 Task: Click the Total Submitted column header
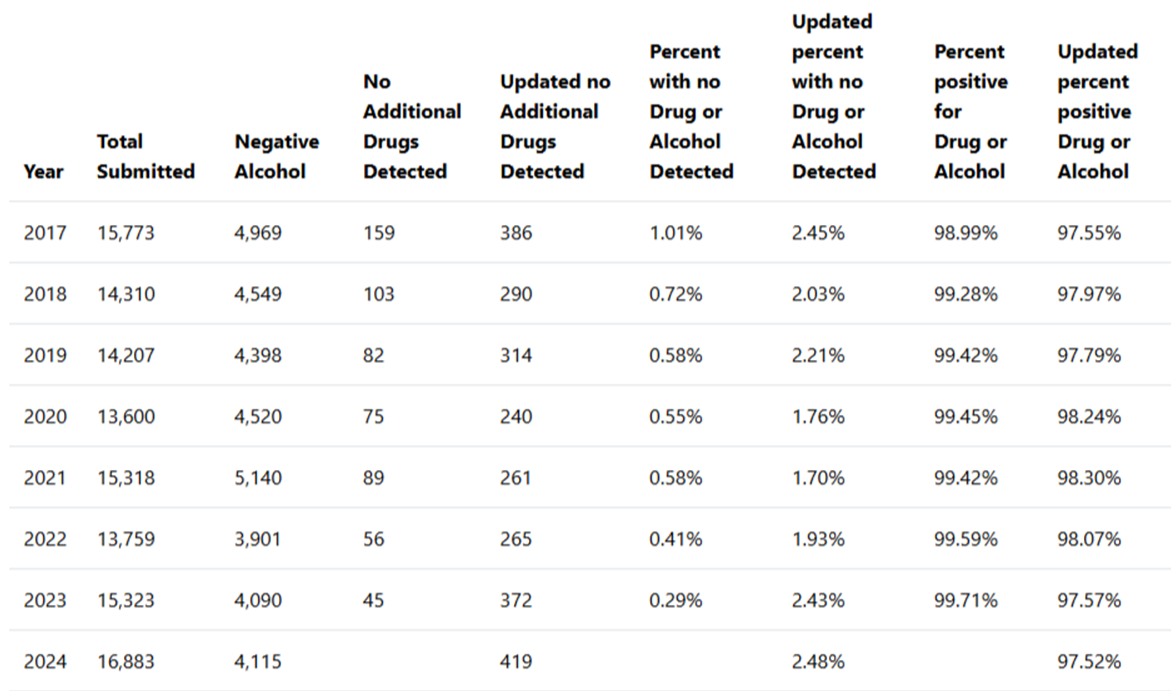click(145, 156)
